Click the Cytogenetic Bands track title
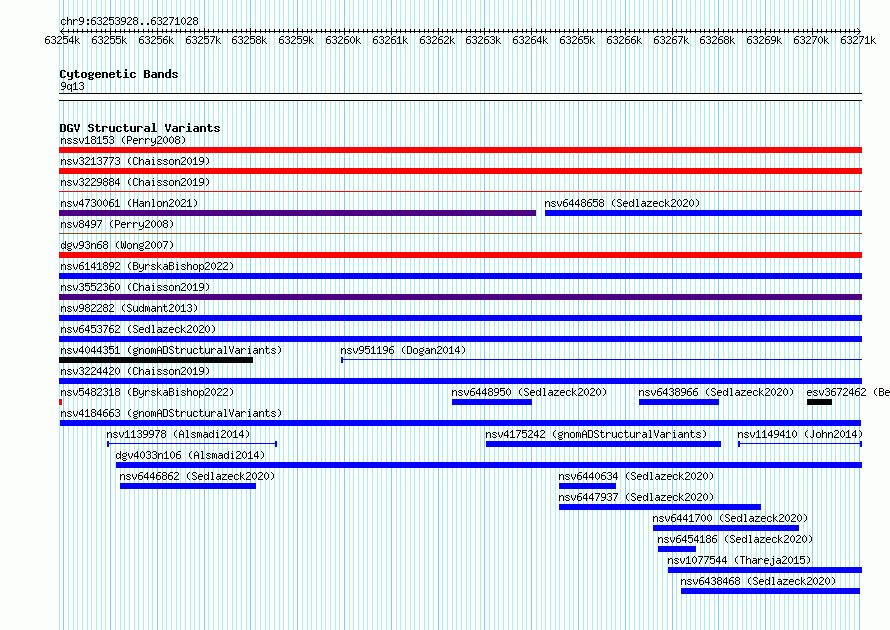Image resolution: width=890 pixels, height=630 pixels. coord(119,74)
